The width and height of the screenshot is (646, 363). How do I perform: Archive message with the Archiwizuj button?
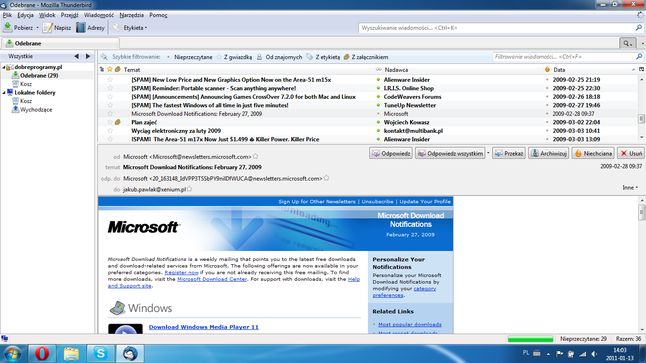[548, 153]
